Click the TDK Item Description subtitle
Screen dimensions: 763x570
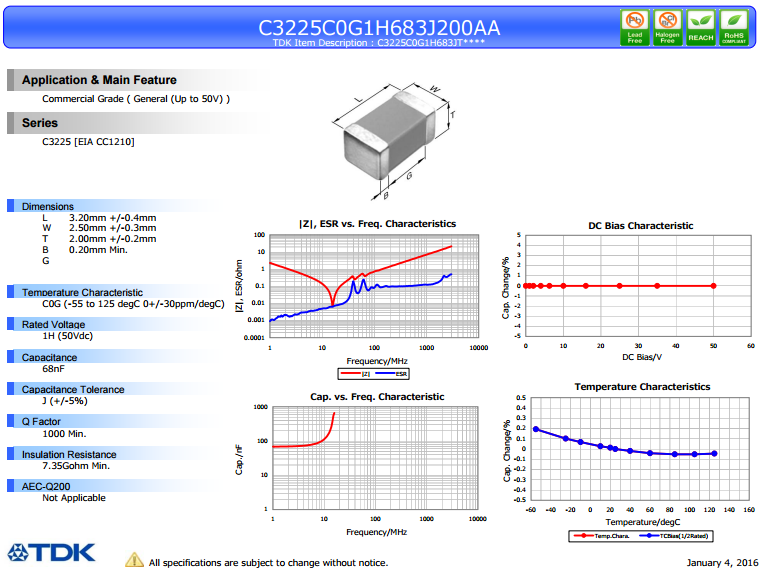(379, 43)
